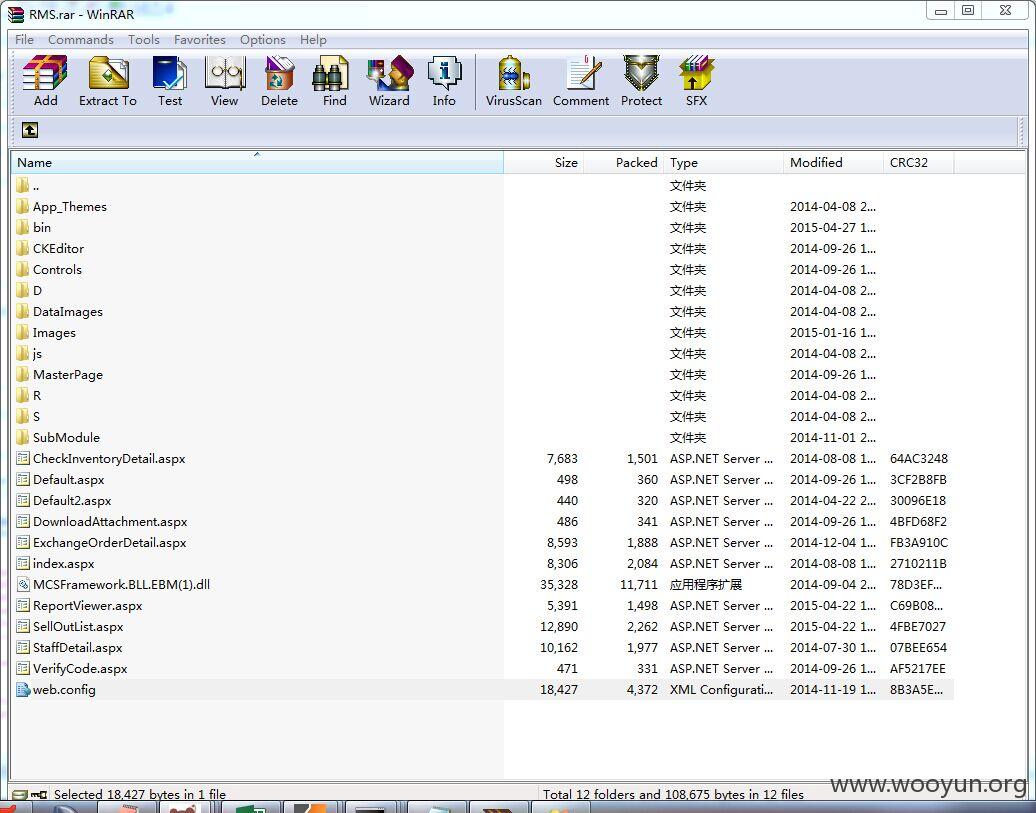
Task: Open the Favorites menu
Action: pos(200,40)
